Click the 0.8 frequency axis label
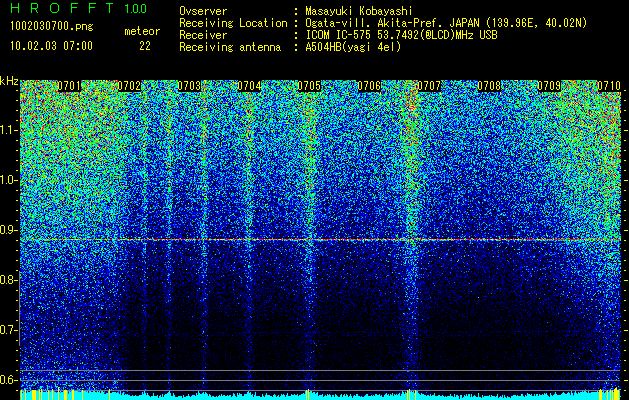Image resolution: width=629 pixels, height=400 pixels. (8, 280)
